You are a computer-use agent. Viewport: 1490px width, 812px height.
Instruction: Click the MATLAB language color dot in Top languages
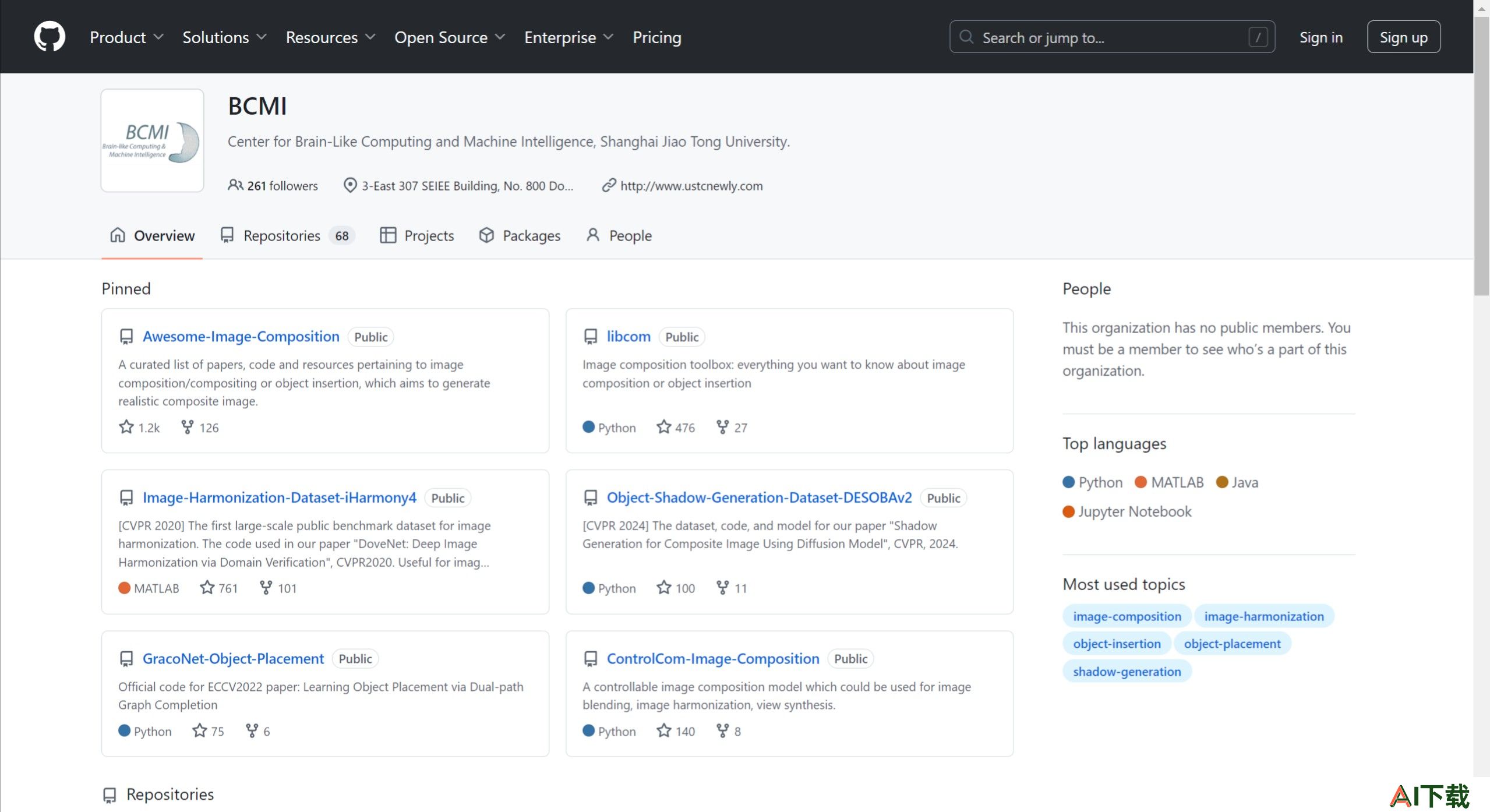1141,482
